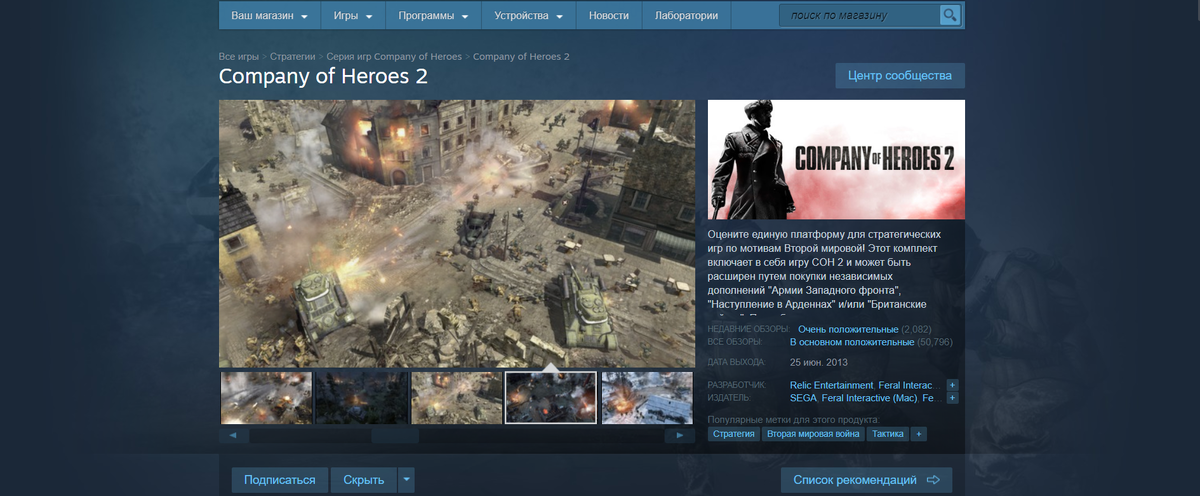The image size is (1200, 496).
Task: Open the 'Новости' menu item
Action: click(x=609, y=16)
